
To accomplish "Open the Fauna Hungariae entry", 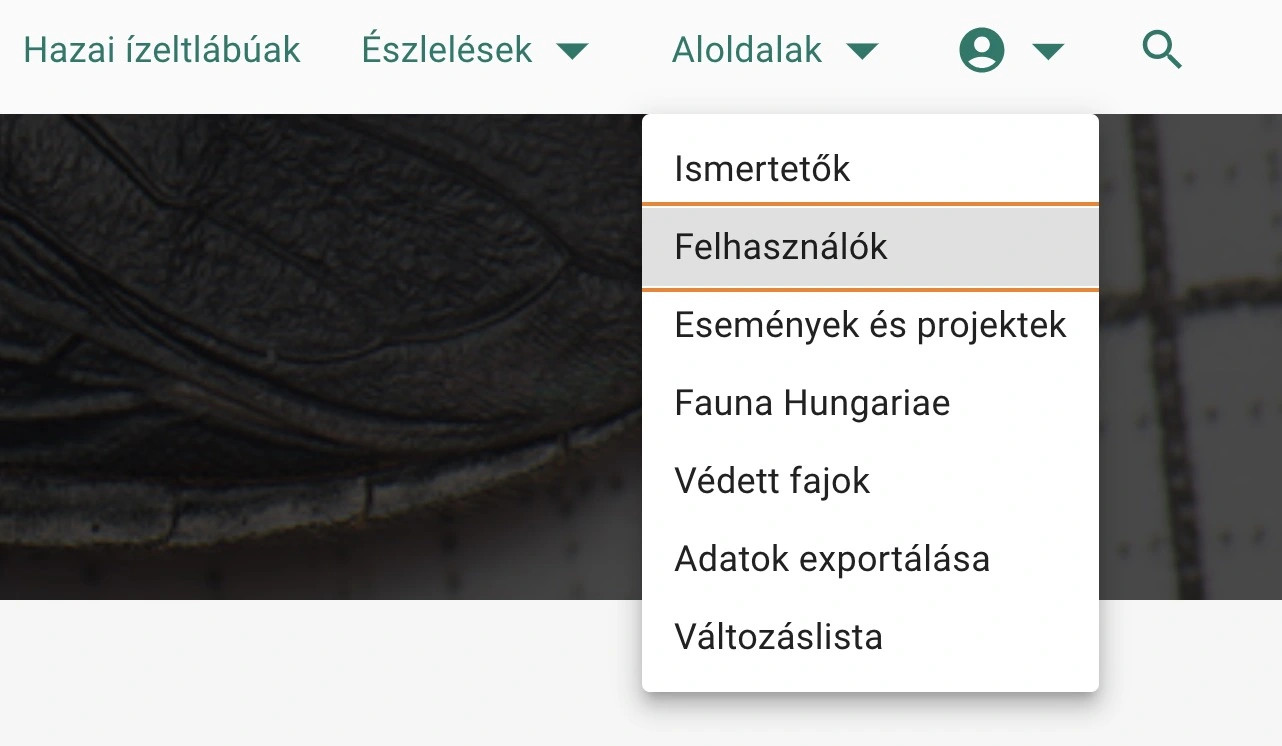I will point(811,402).
